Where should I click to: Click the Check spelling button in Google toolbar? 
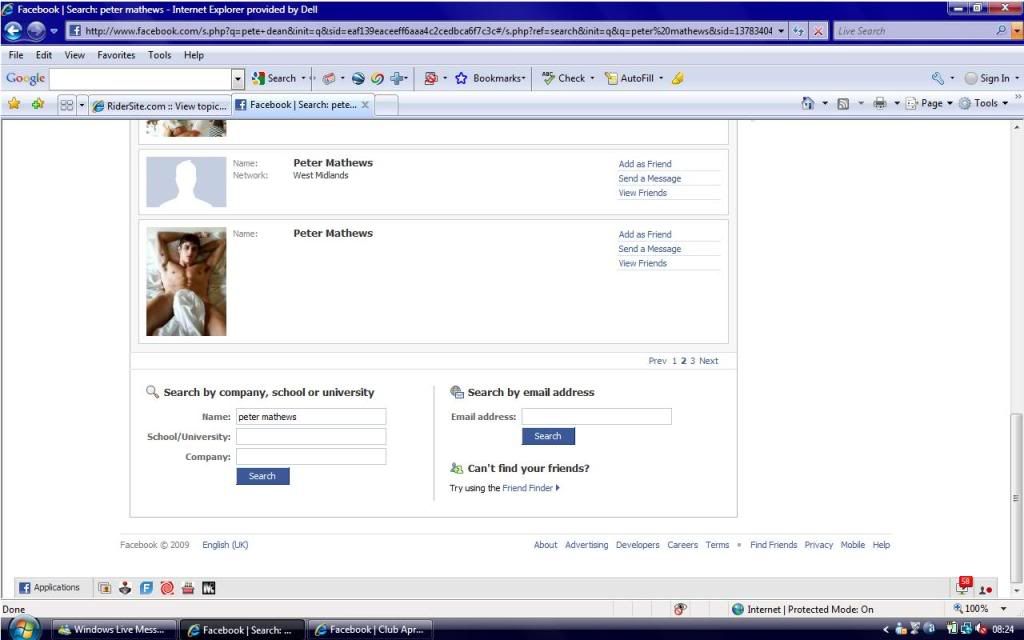click(x=564, y=78)
